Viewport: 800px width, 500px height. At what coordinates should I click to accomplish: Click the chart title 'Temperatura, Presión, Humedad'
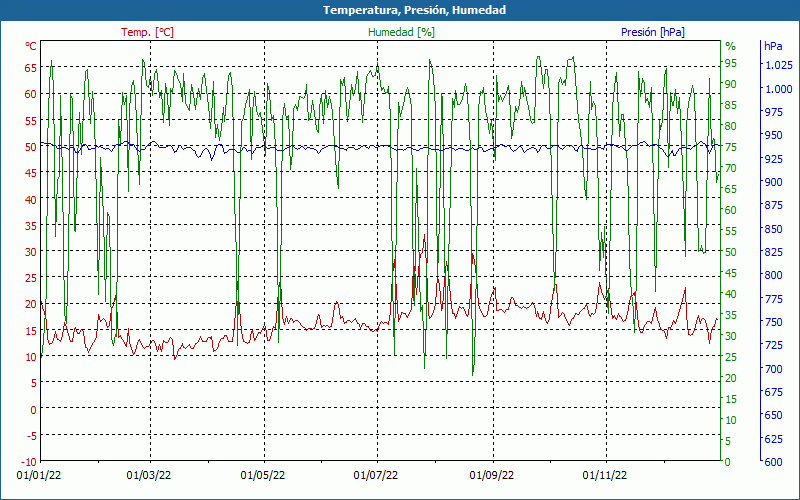(414, 10)
